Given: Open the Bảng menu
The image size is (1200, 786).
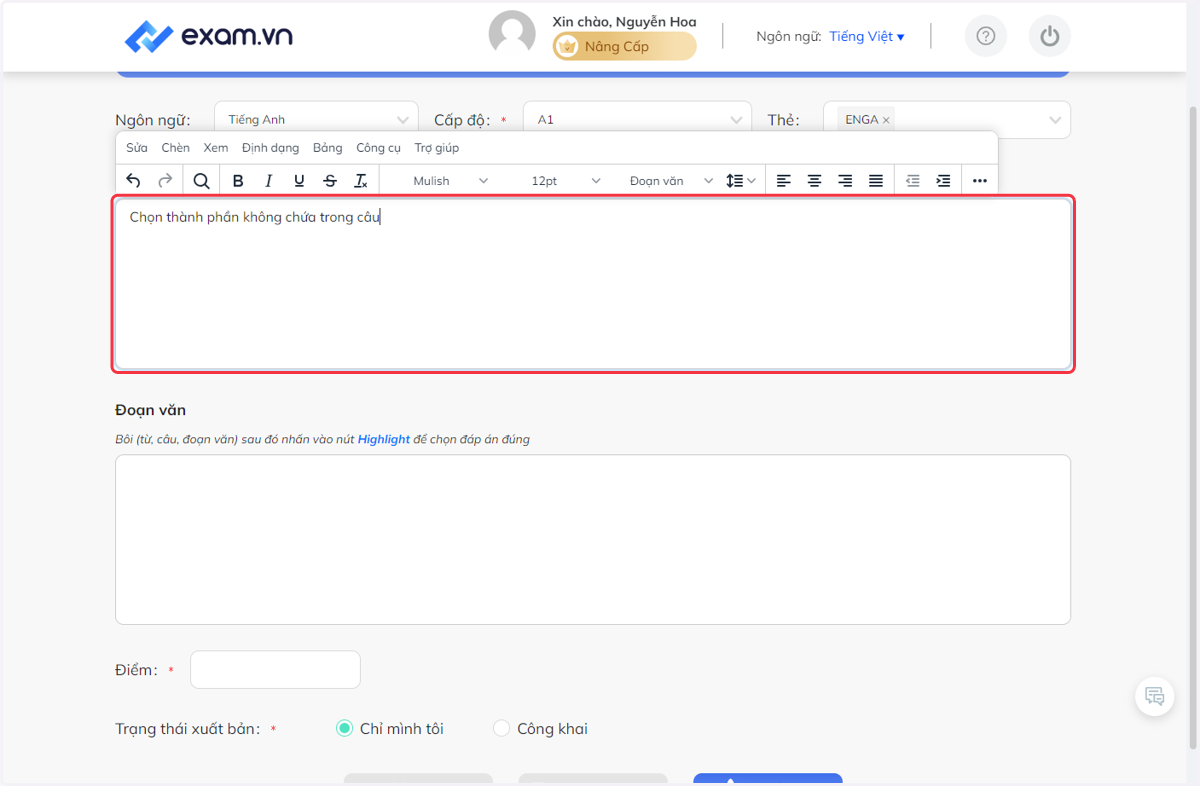Looking at the screenshot, I should pos(328,148).
